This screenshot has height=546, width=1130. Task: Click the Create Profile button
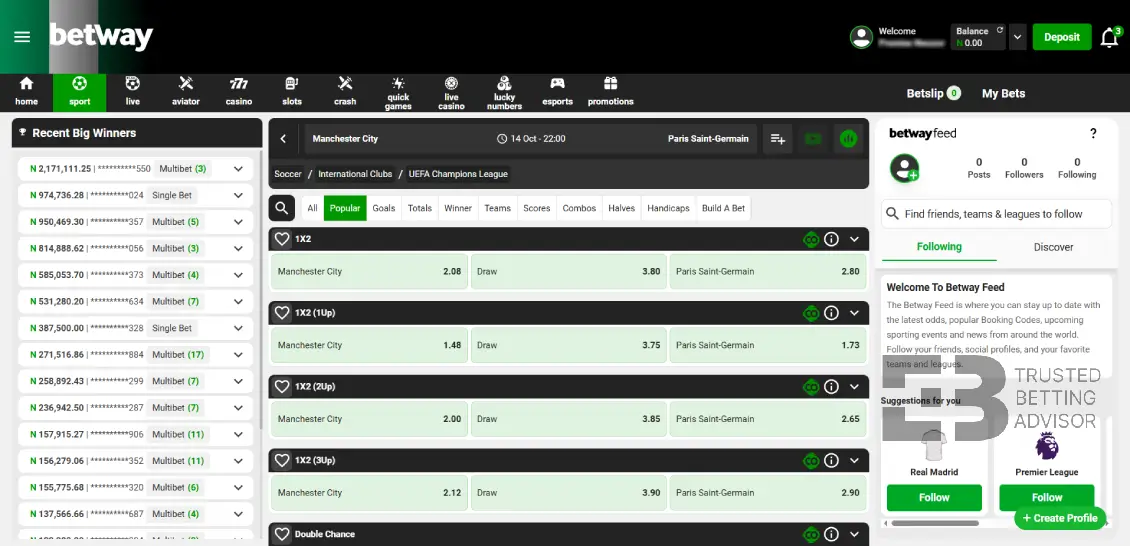click(1060, 518)
